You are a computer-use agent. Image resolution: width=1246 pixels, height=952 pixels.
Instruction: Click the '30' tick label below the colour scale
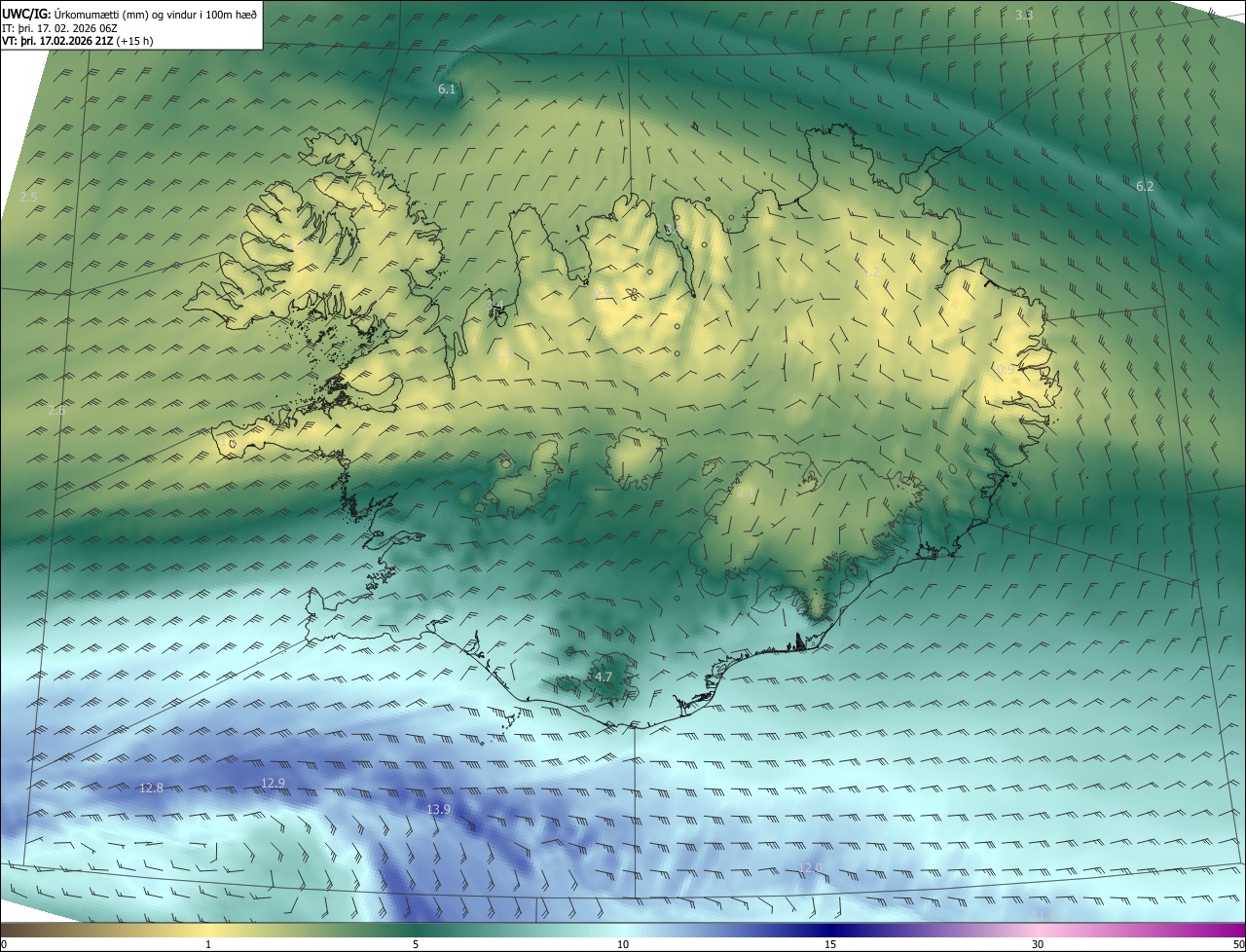coord(1038,945)
